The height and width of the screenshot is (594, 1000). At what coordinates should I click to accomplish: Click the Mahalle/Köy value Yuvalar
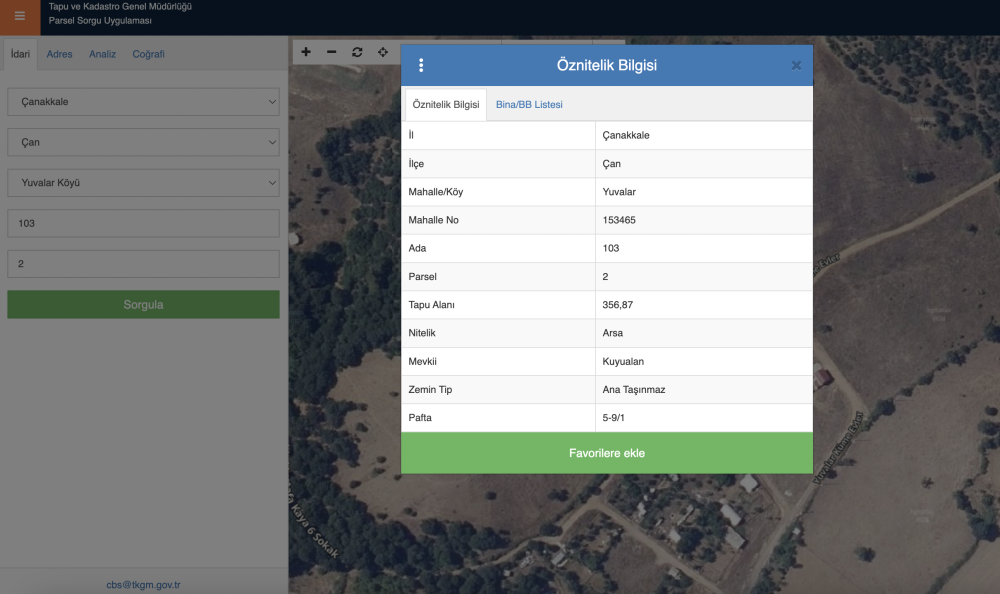(x=619, y=192)
